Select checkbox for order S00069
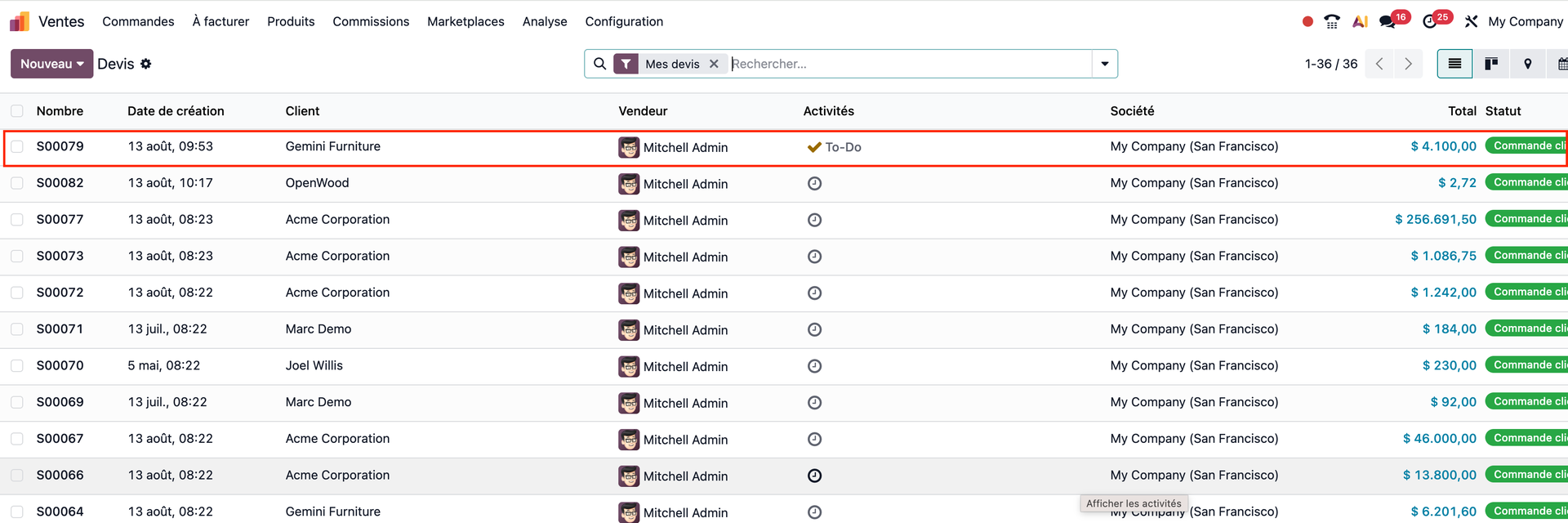This screenshot has width=1568, height=523. (x=17, y=402)
